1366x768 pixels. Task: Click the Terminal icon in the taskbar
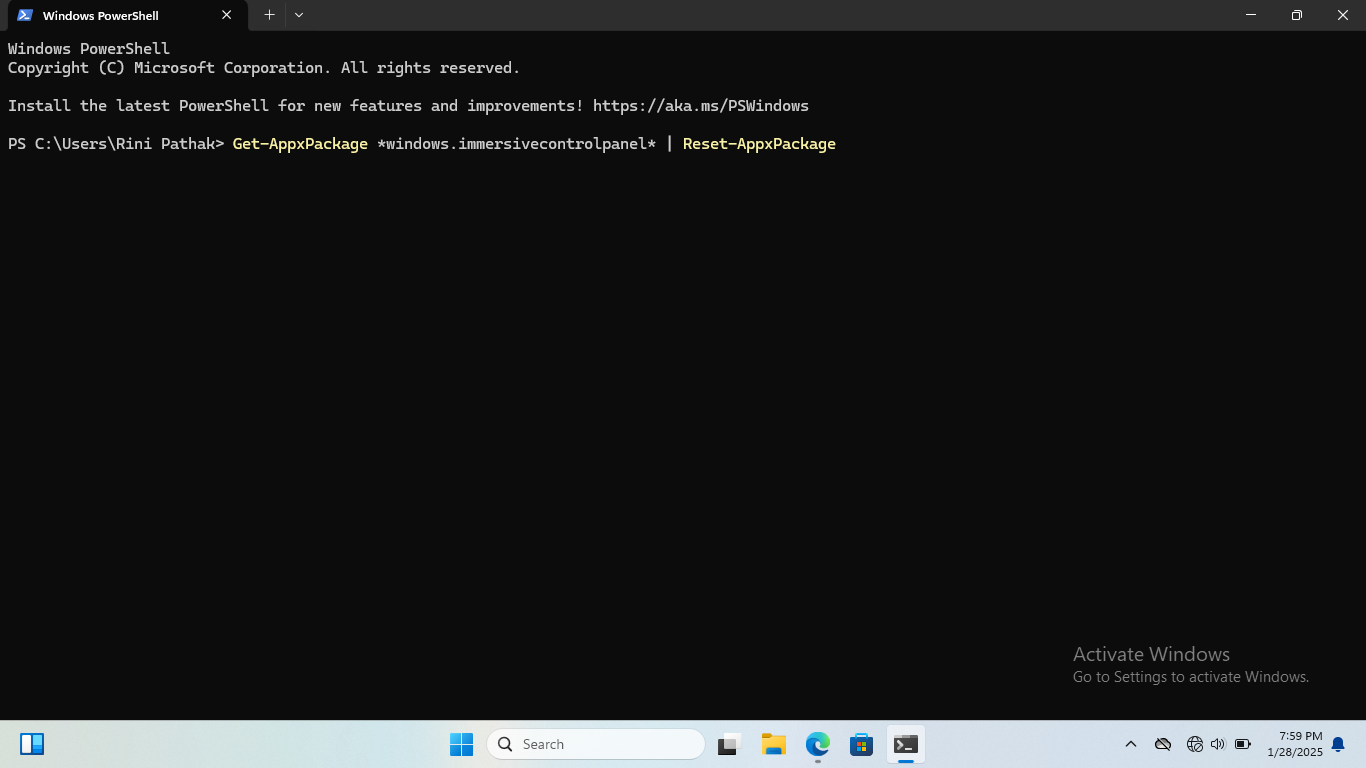tap(906, 744)
